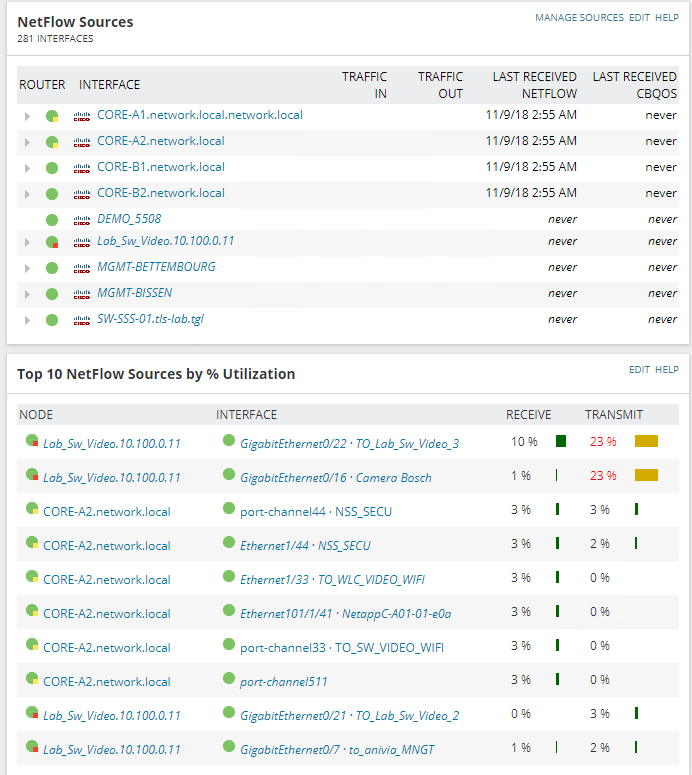Click interface status icon for GigabitEthernet0/16 Camera Bosch
This screenshot has width=692, height=775.
(x=229, y=474)
